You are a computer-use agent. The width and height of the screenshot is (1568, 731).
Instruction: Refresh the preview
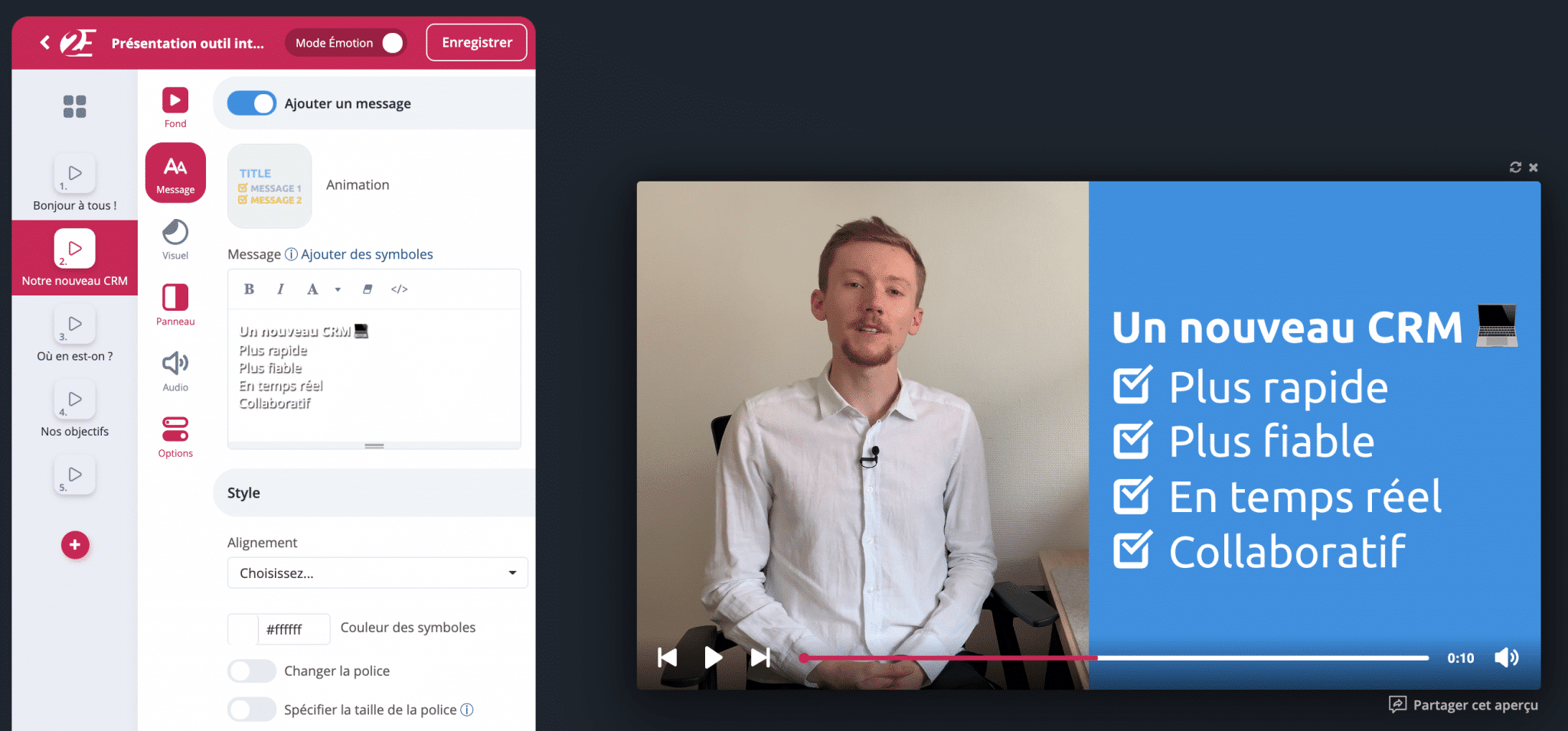pyautogui.click(x=1515, y=167)
